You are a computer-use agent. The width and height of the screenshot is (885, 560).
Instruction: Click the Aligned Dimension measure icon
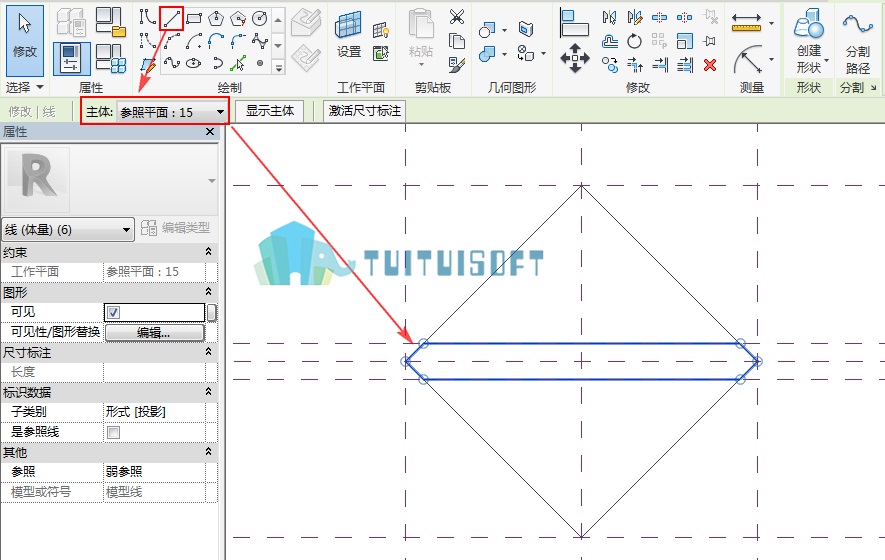(747, 23)
